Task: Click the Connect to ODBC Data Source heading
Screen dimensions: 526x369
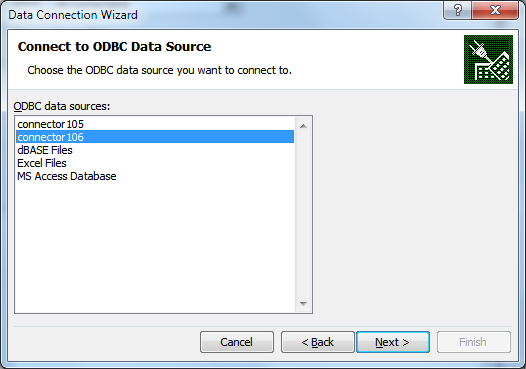Action: click(114, 47)
